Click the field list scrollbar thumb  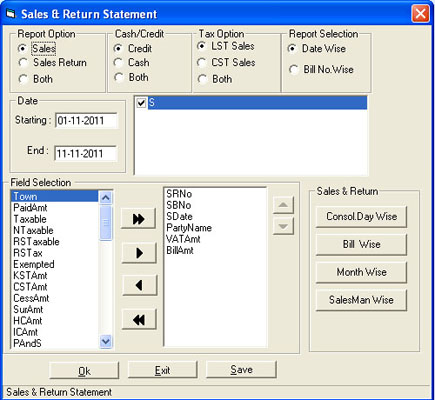coord(106,223)
